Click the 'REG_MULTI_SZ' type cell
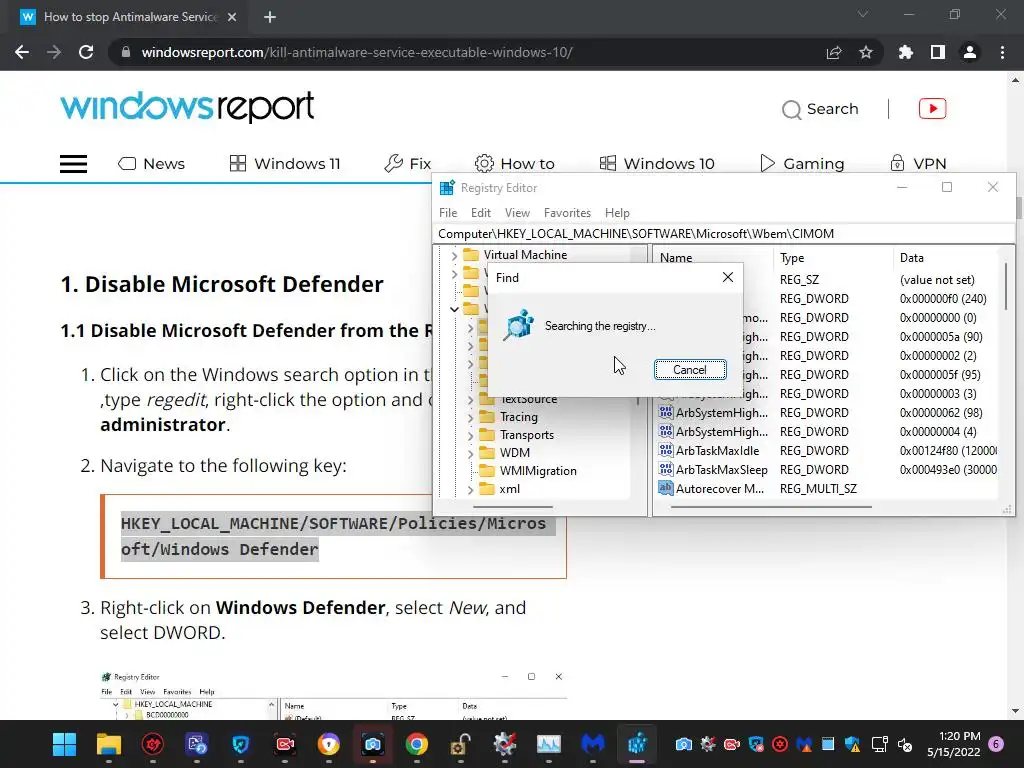This screenshot has height=768, width=1024. [818, 488]
